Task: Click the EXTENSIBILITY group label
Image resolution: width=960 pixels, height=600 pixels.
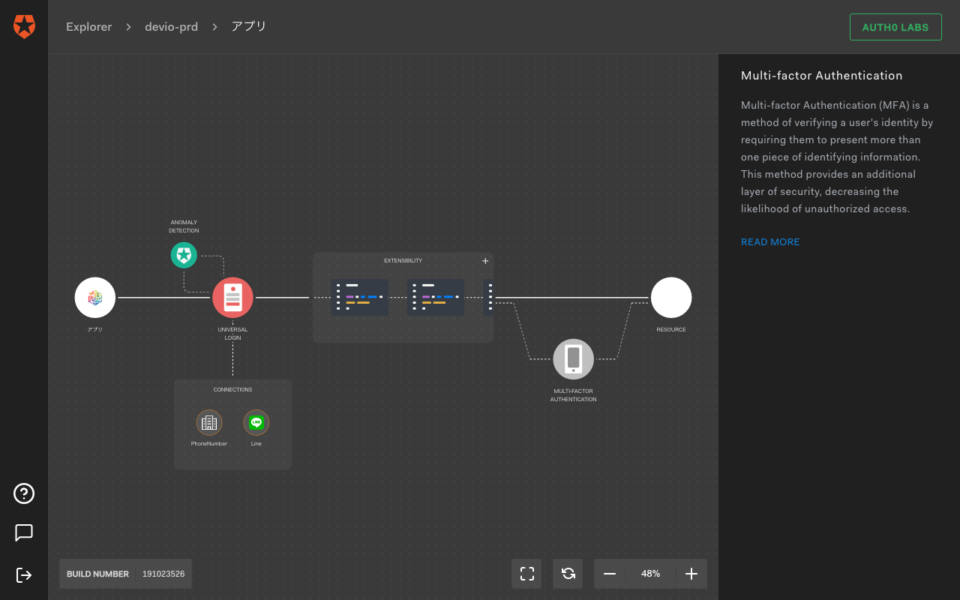Action: pos(403,261)
